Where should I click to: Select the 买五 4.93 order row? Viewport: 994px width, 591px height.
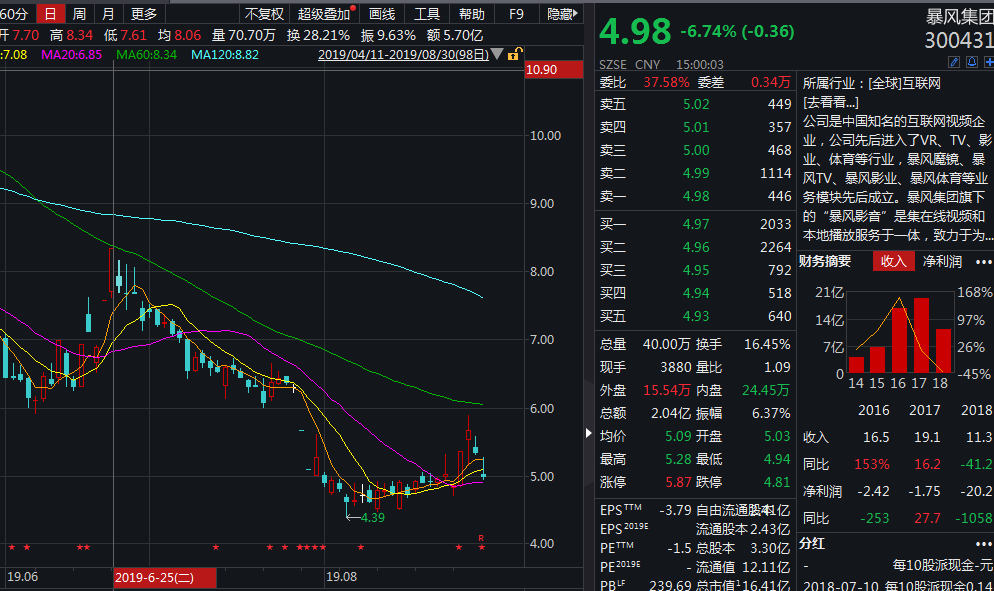[x=695, y=316]
